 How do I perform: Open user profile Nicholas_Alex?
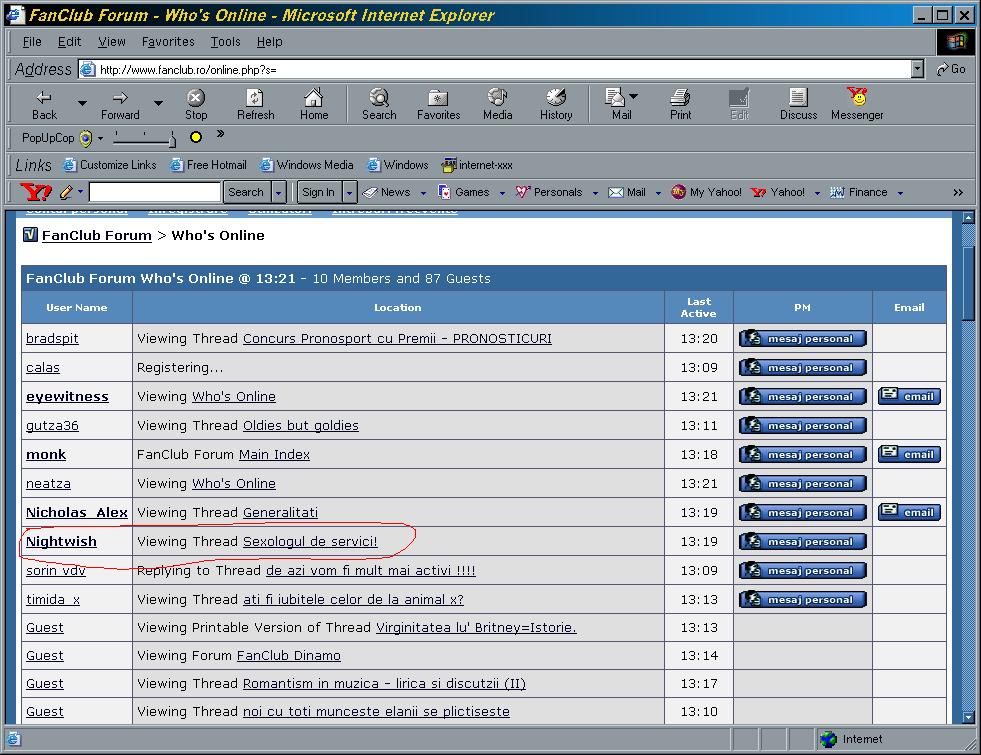pyautogui.click(x=76, y=512)
